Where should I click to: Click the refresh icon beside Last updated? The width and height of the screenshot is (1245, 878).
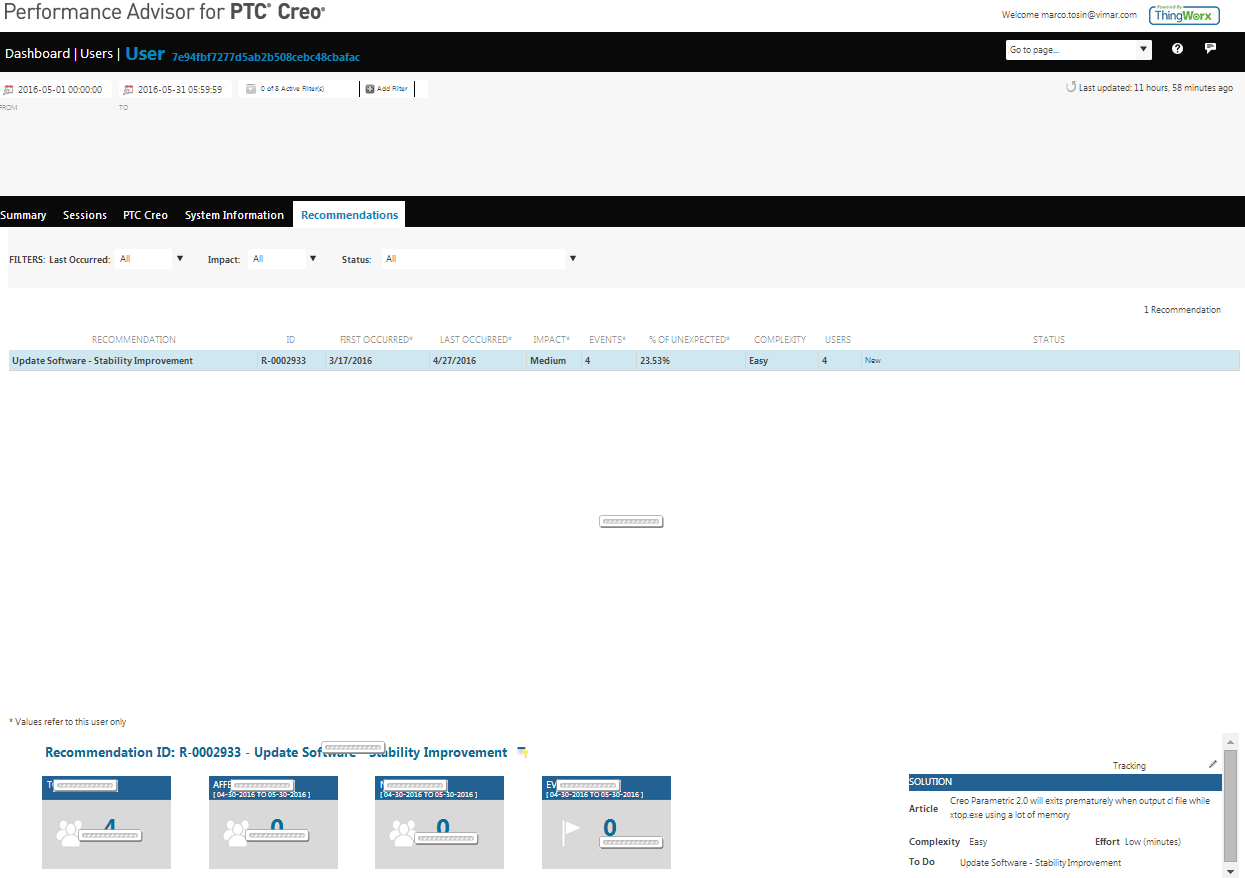[1071, 87]
